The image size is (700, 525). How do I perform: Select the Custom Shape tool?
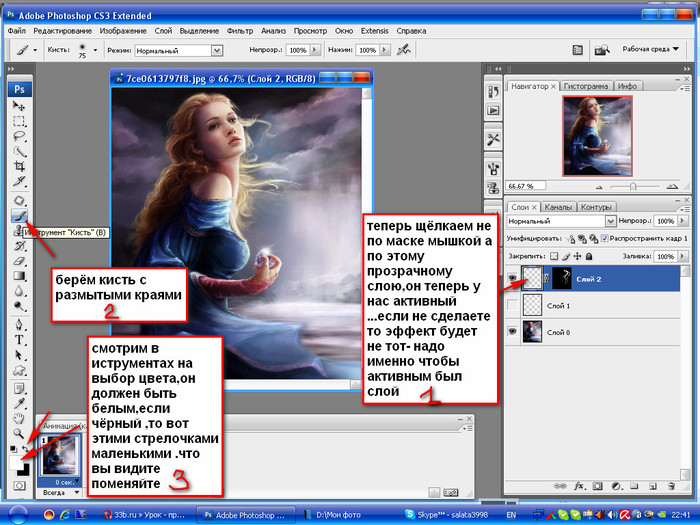click(19, 370)
